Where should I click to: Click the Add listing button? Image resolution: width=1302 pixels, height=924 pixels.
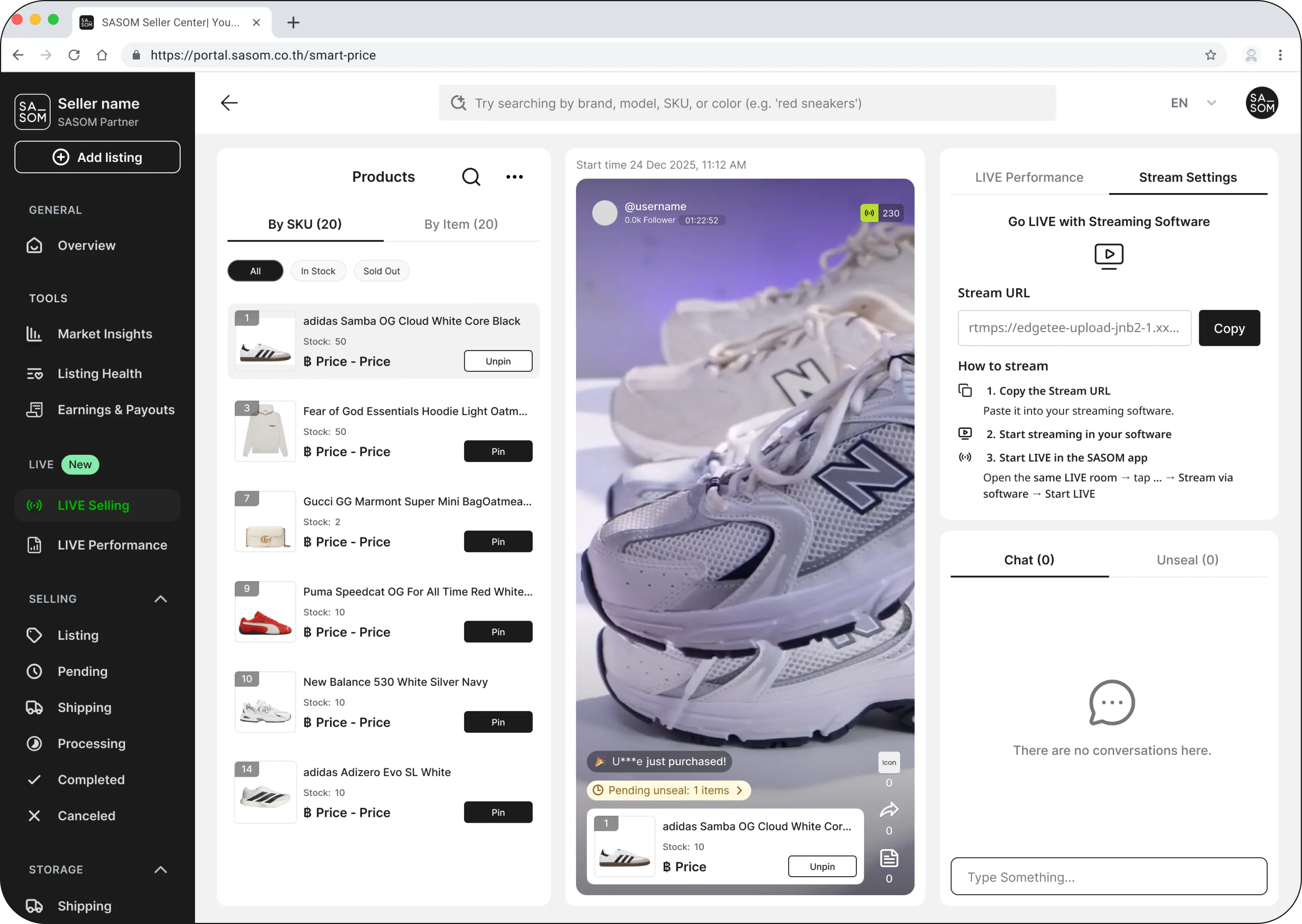click(97, 157)
